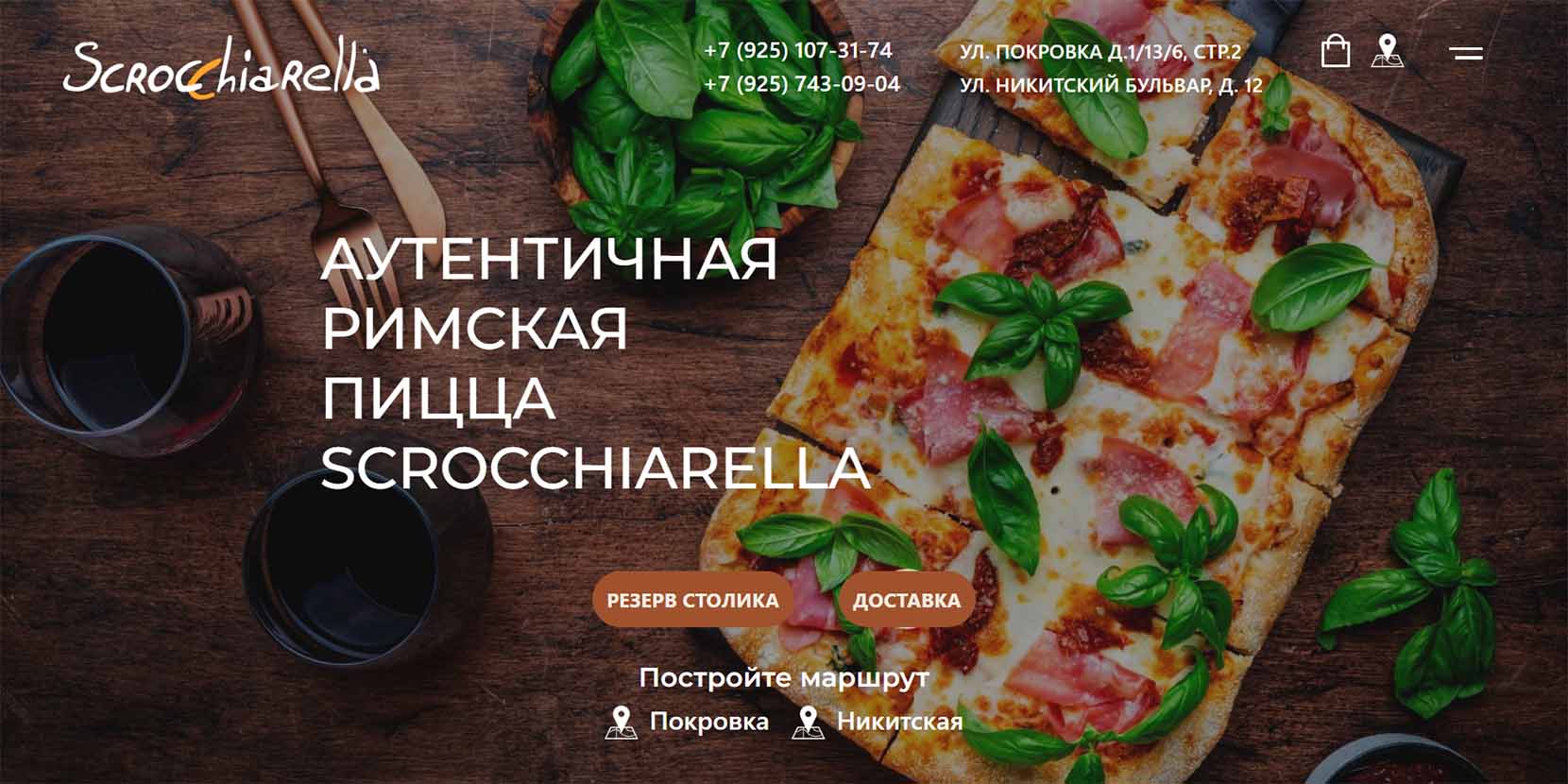Open the hamburger menu
The width and height of the screenshot is (1568, 784).
(x=1466, y=53)
